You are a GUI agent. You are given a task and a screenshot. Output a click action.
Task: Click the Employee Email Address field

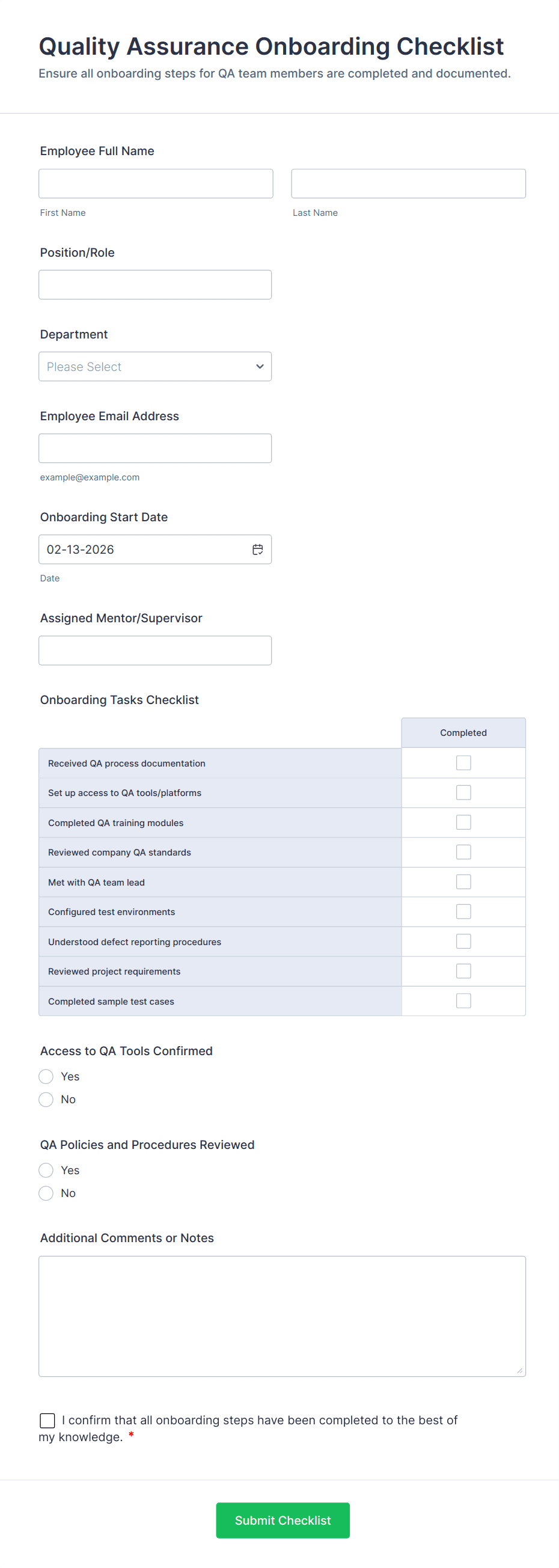tap(155, 449)
